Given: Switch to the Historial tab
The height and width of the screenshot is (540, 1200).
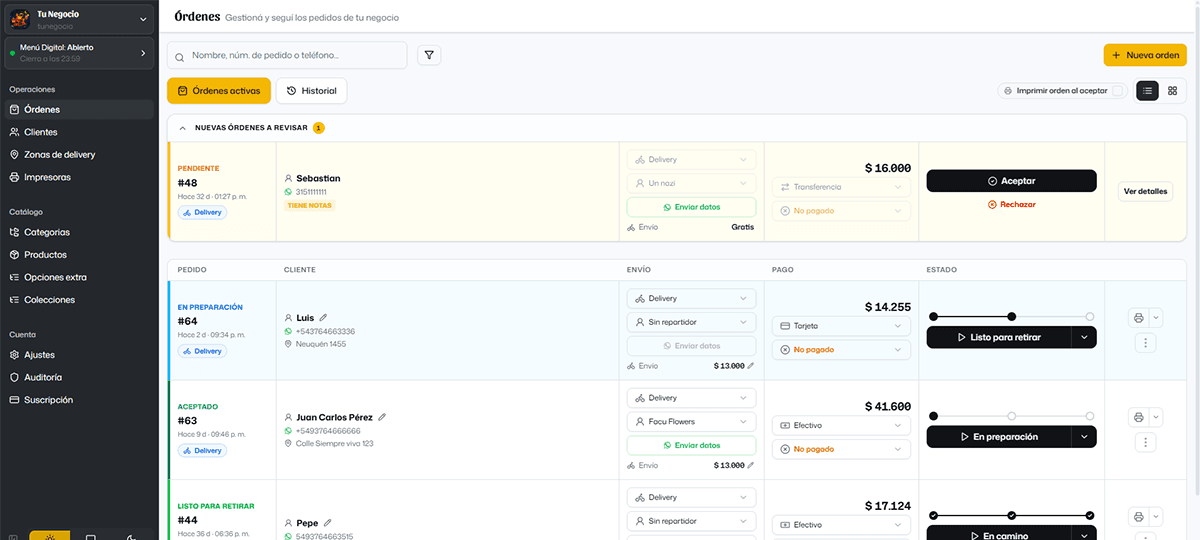Looking at the screenshot, I should [x=312, y=91].
